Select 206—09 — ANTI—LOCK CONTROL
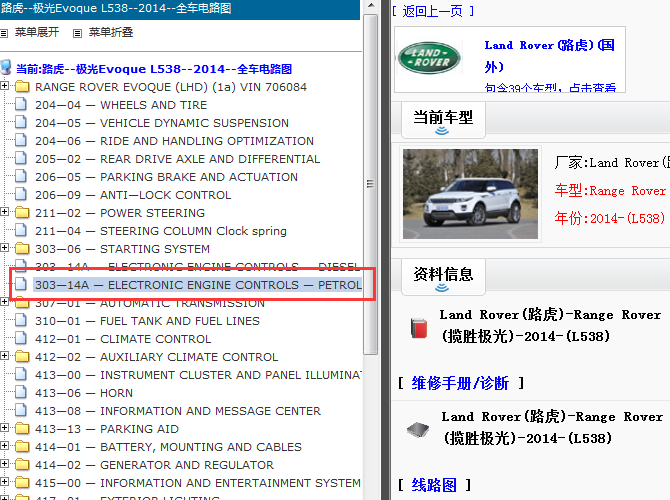The height and width of the screenshot is (500, 670). 133,195
